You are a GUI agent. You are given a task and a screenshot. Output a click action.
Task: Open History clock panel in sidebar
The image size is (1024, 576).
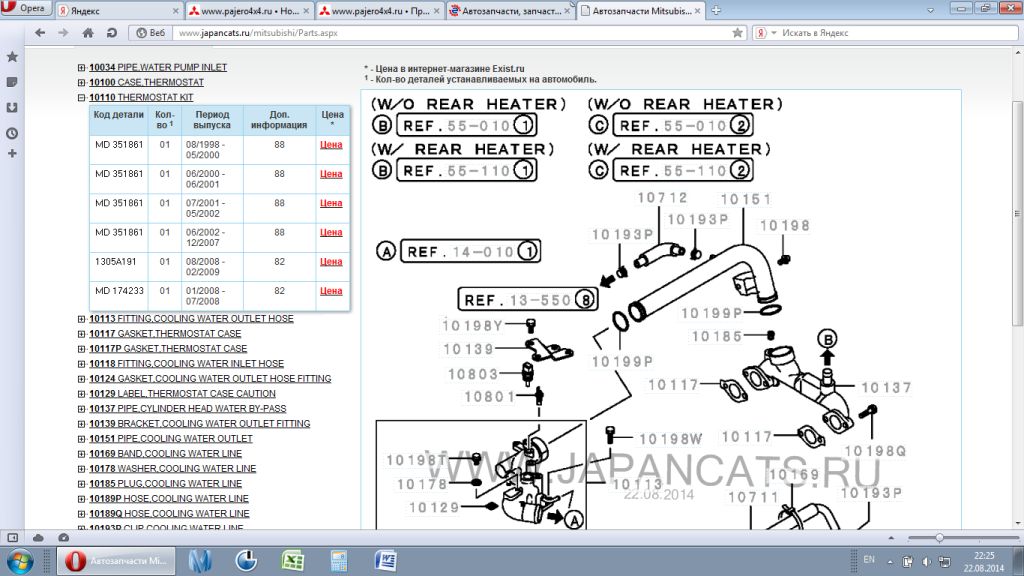12,133
